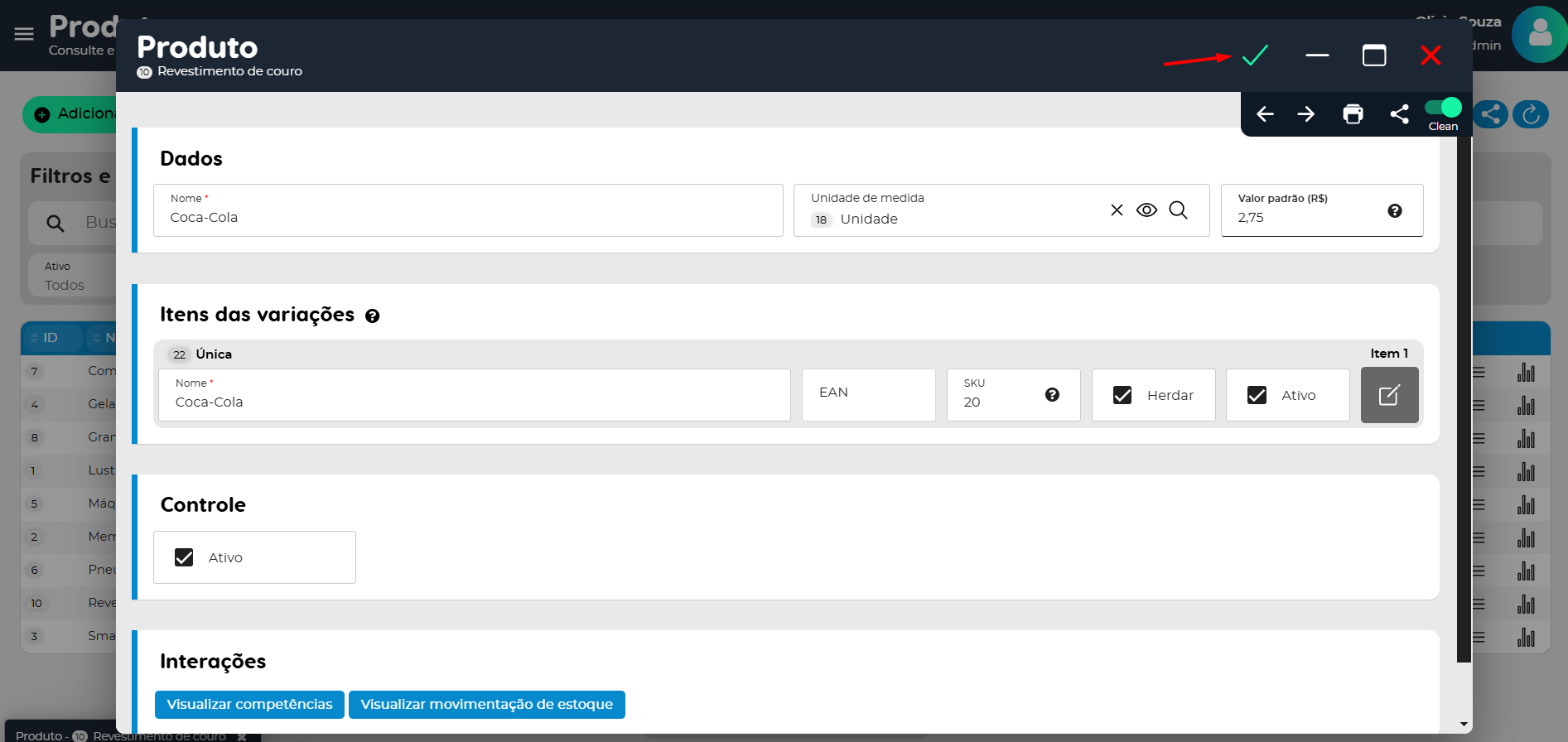Click Visualizar movimentação de estoque button
1568x742 pixels.
click(486, 705)
